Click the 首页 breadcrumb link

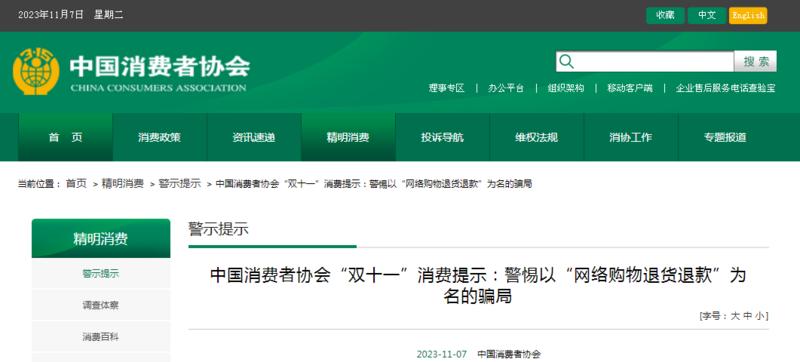click(x=77, y=184)
